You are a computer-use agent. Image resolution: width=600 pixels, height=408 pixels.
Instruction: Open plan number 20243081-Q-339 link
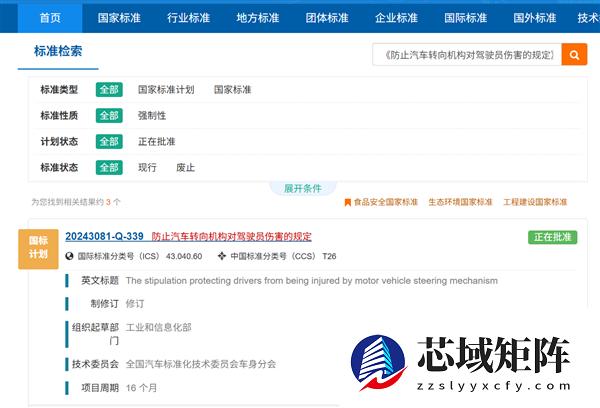click(x=104, y=237)
